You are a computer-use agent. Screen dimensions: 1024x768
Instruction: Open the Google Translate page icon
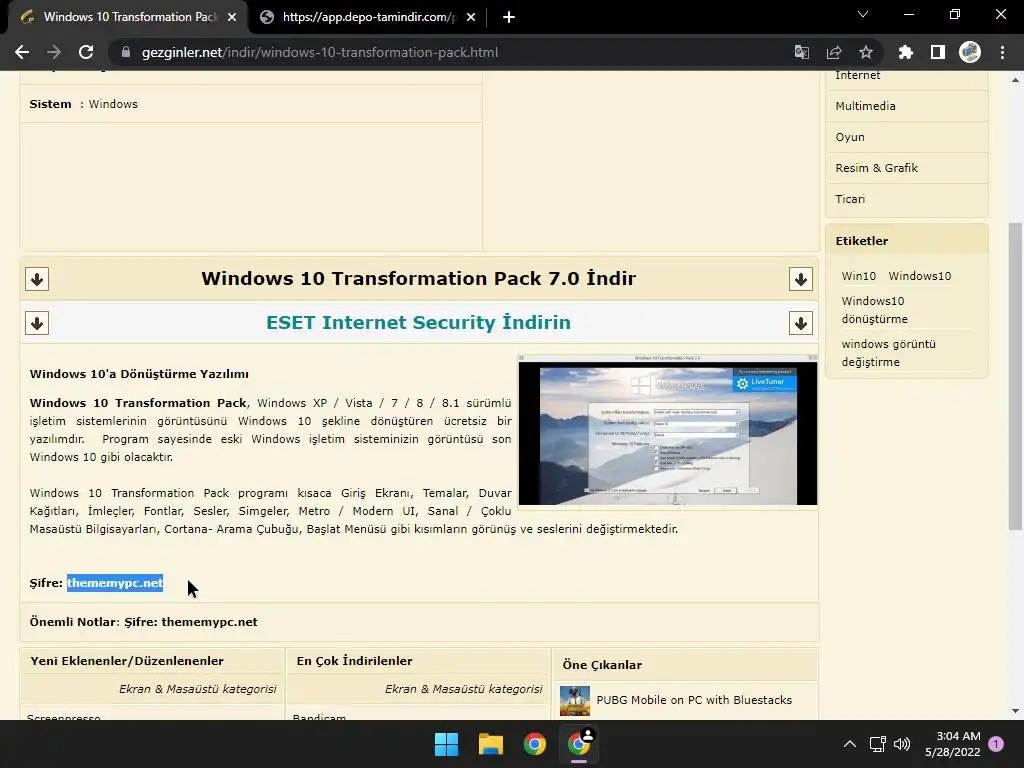tap(801, 52)
